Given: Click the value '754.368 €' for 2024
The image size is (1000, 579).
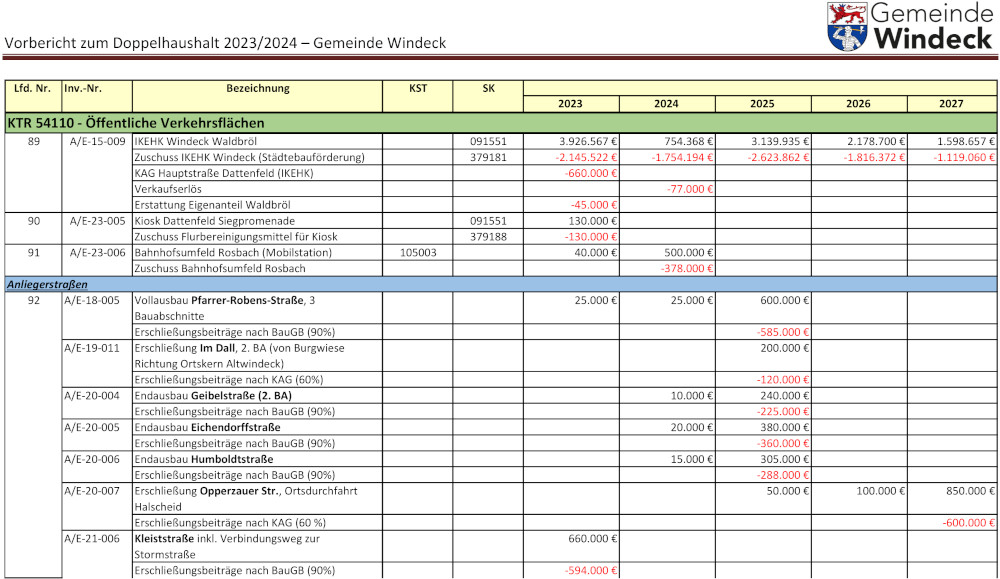Looking at the screenshot, I should tap(689, 142).
